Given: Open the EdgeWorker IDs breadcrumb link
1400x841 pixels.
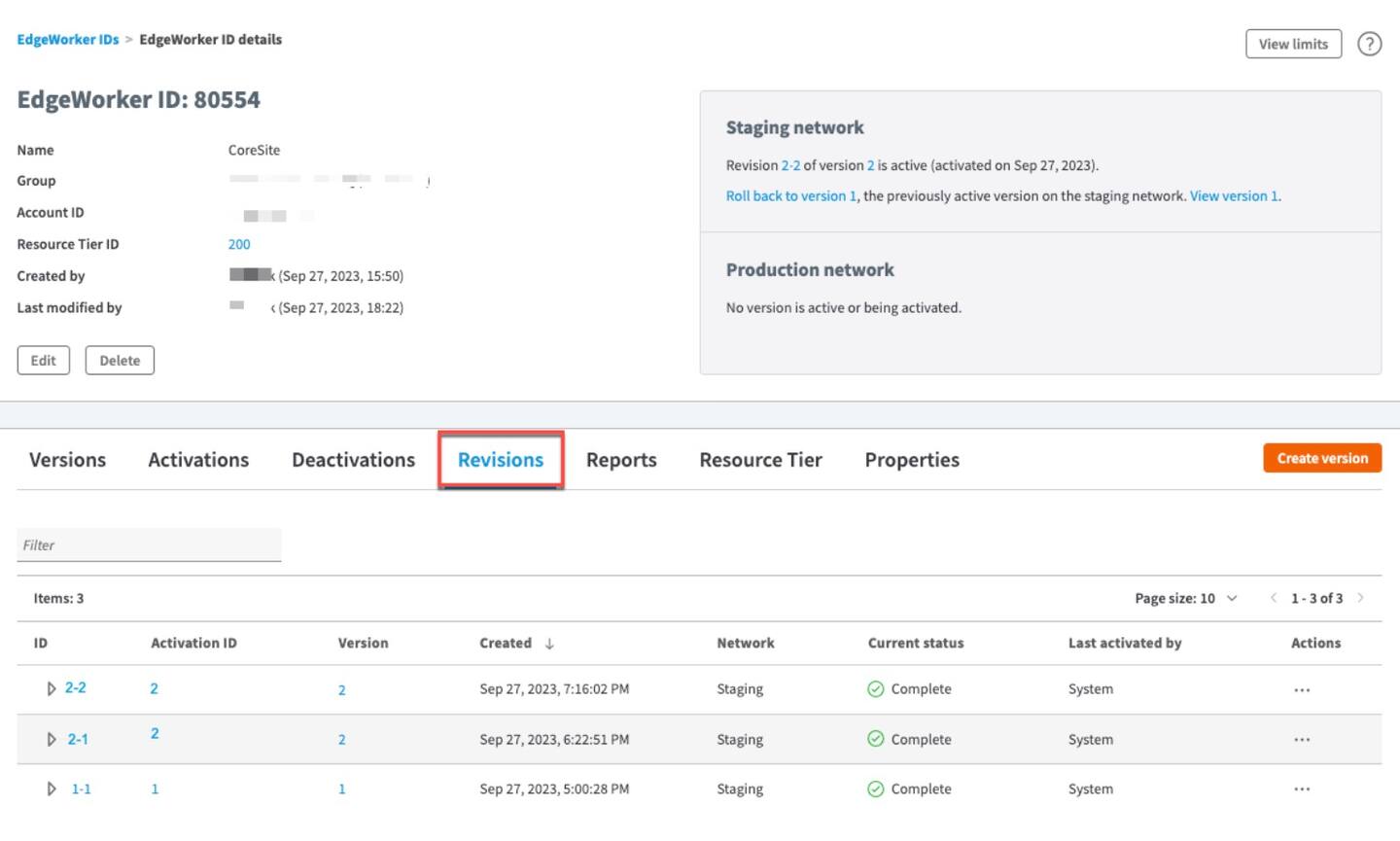Looking at the screenshot, I should (67, 40).
